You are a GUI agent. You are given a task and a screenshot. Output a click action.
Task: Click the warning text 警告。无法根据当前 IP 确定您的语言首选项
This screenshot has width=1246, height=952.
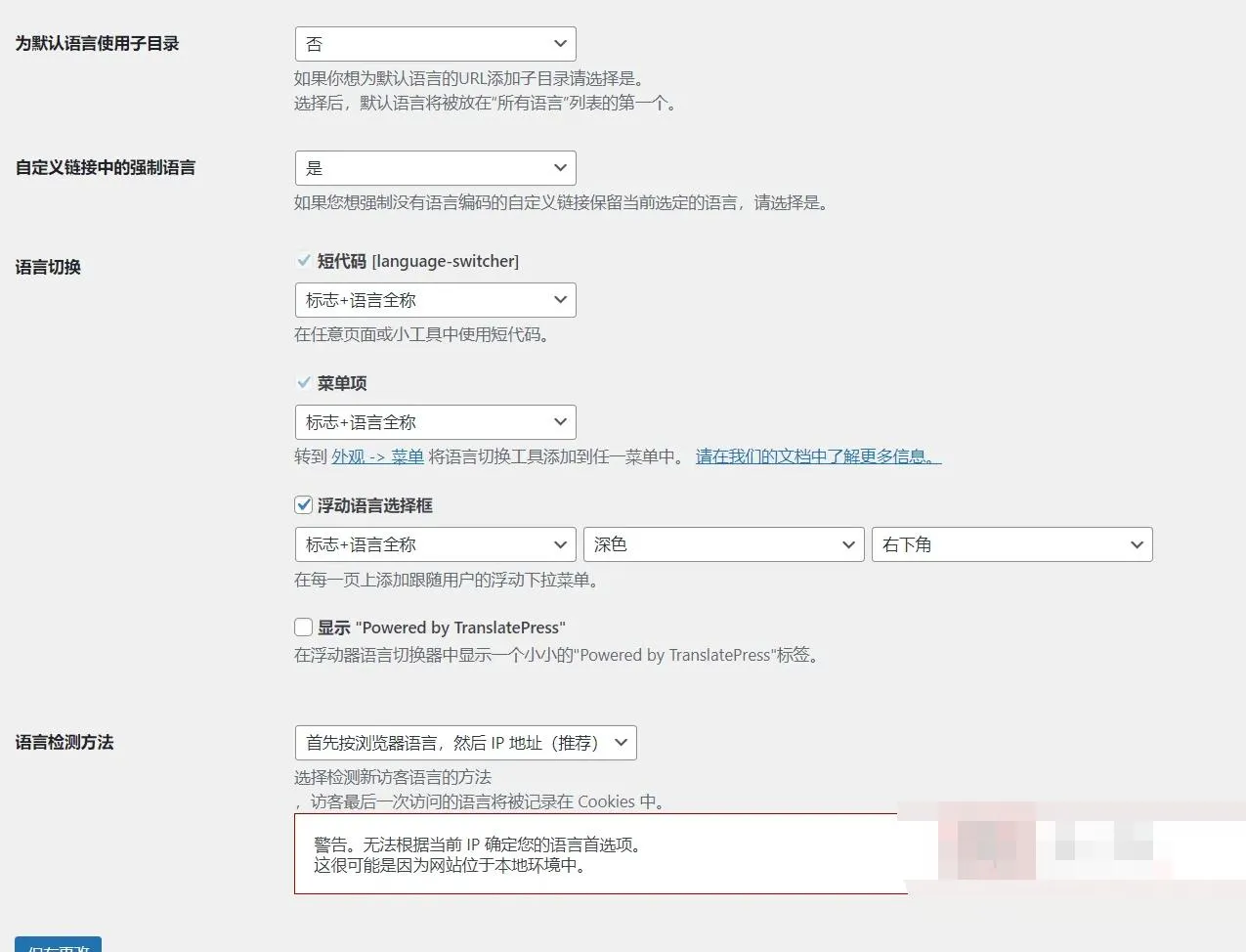(x=478, y=844)
